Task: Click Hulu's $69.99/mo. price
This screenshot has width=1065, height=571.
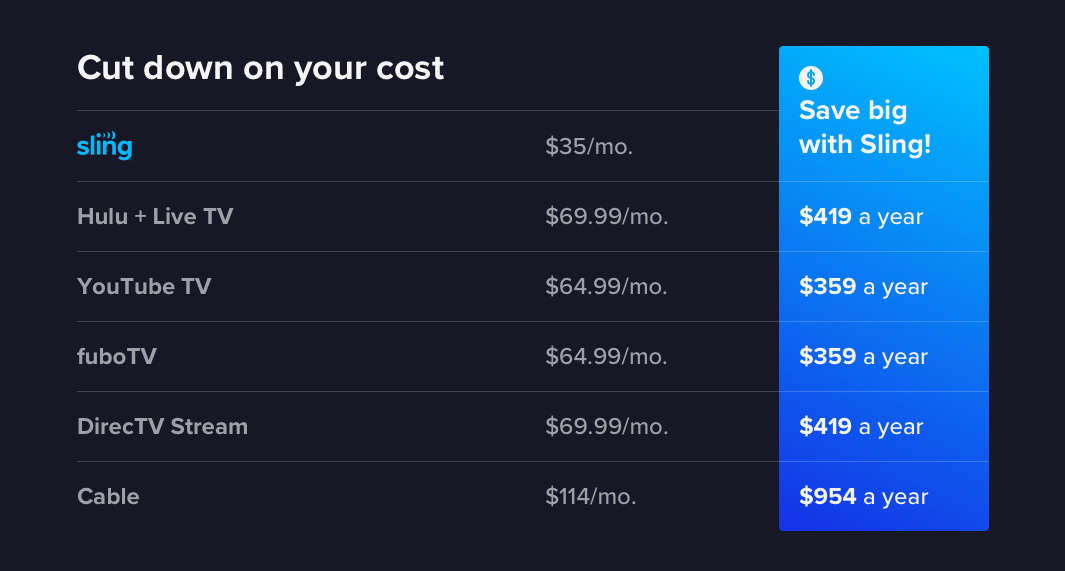Action: coord(607,217)
